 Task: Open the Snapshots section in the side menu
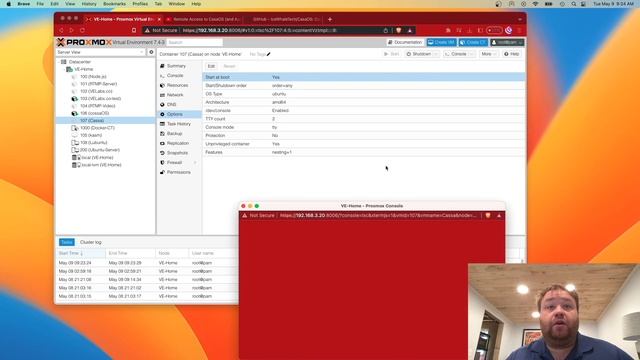pyautogui.click(x=177, y=153)
